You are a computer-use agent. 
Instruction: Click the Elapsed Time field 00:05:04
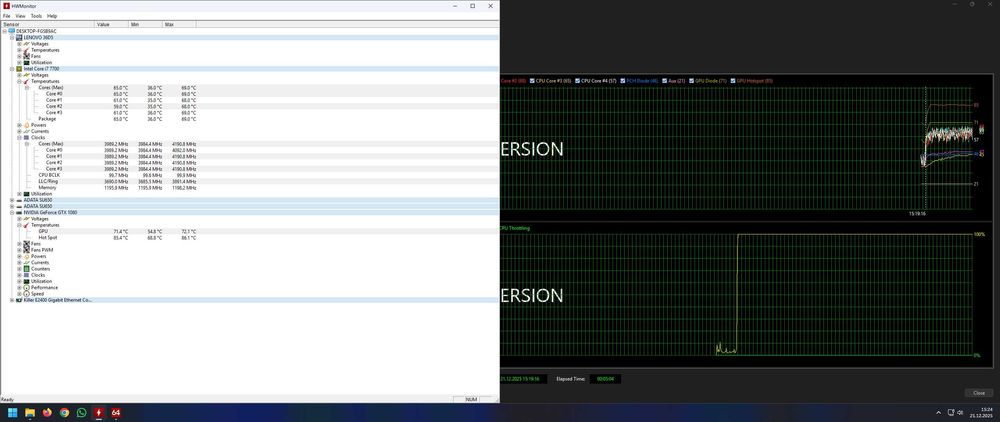(604, 379)
